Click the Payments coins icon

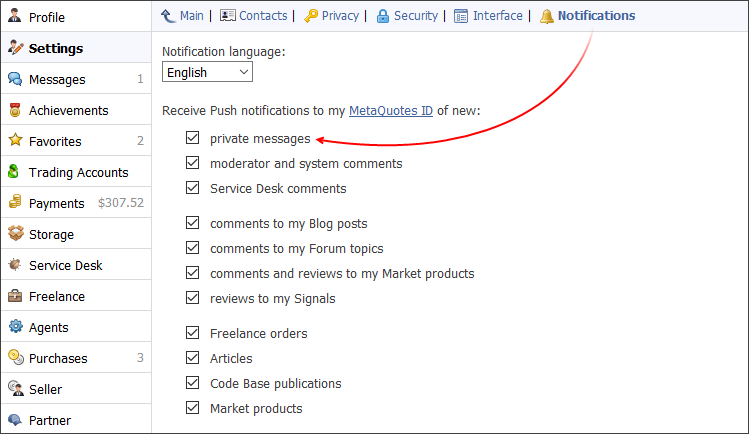(15, 204)
